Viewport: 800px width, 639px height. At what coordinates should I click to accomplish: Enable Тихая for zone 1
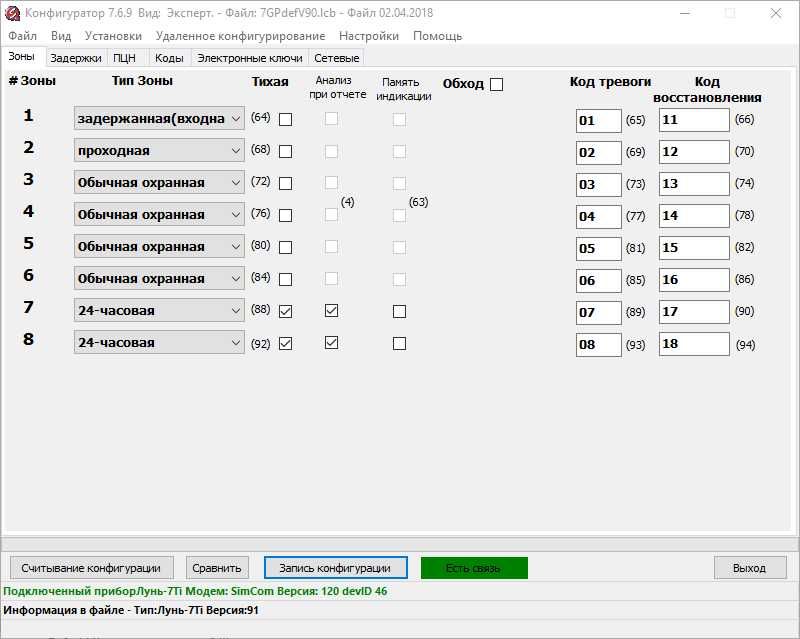286,119
